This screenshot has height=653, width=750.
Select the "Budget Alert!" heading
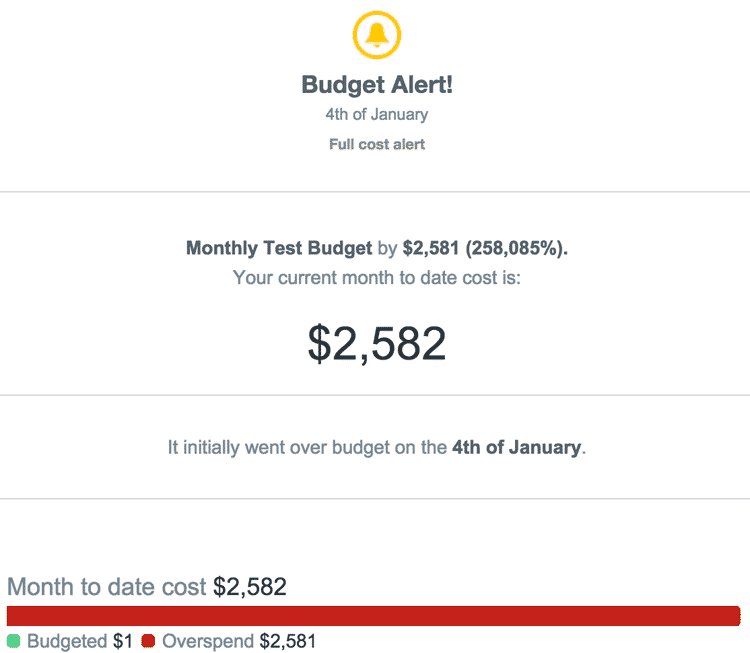tap(377, 85)
